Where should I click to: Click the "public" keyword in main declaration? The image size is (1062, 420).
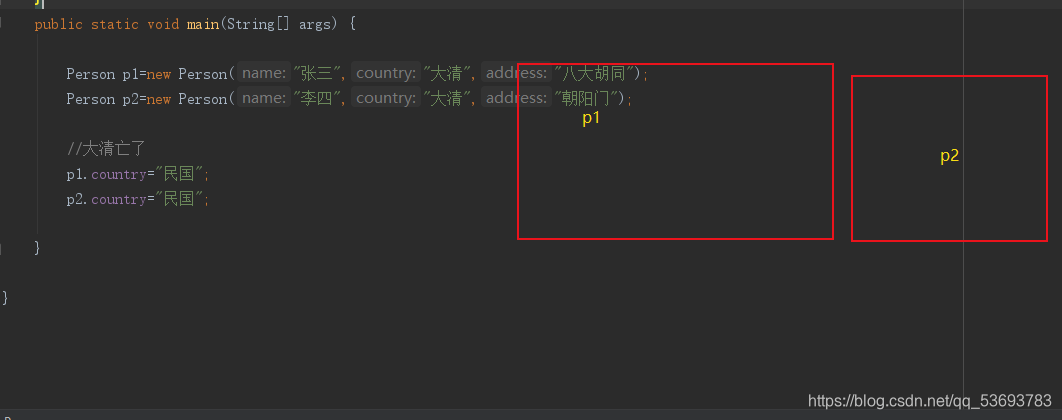pos(58,24)
